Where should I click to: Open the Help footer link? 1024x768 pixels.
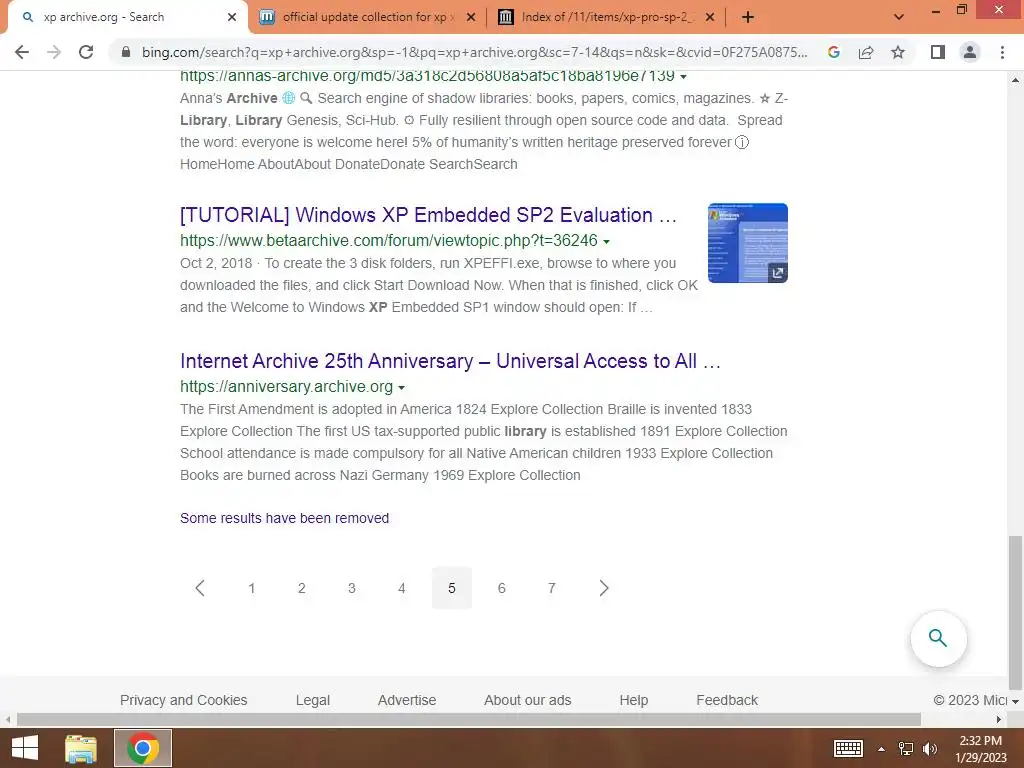pyautogui.click(x=633, y=700)
